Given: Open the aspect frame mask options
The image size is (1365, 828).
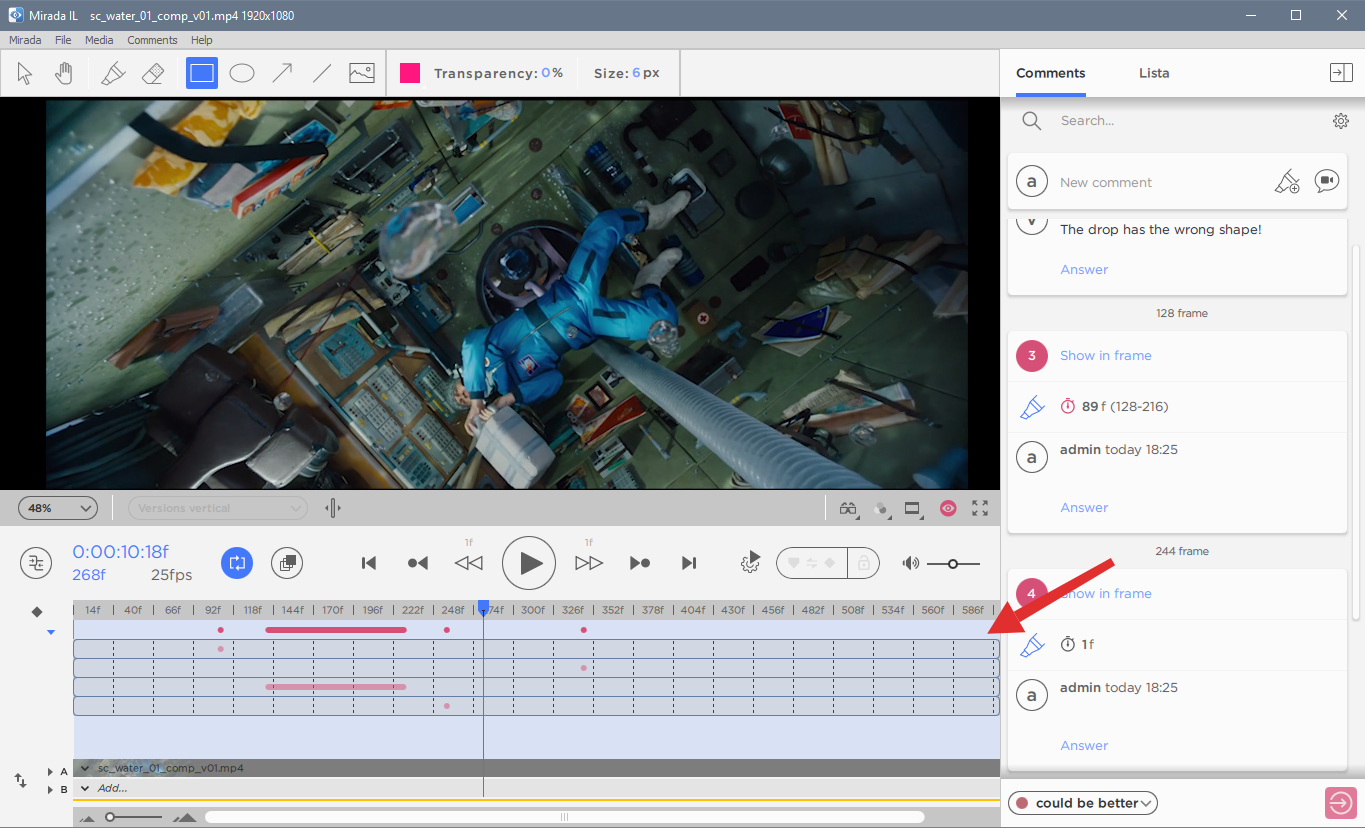Looking at the screenshot, I should pos(913,508).
